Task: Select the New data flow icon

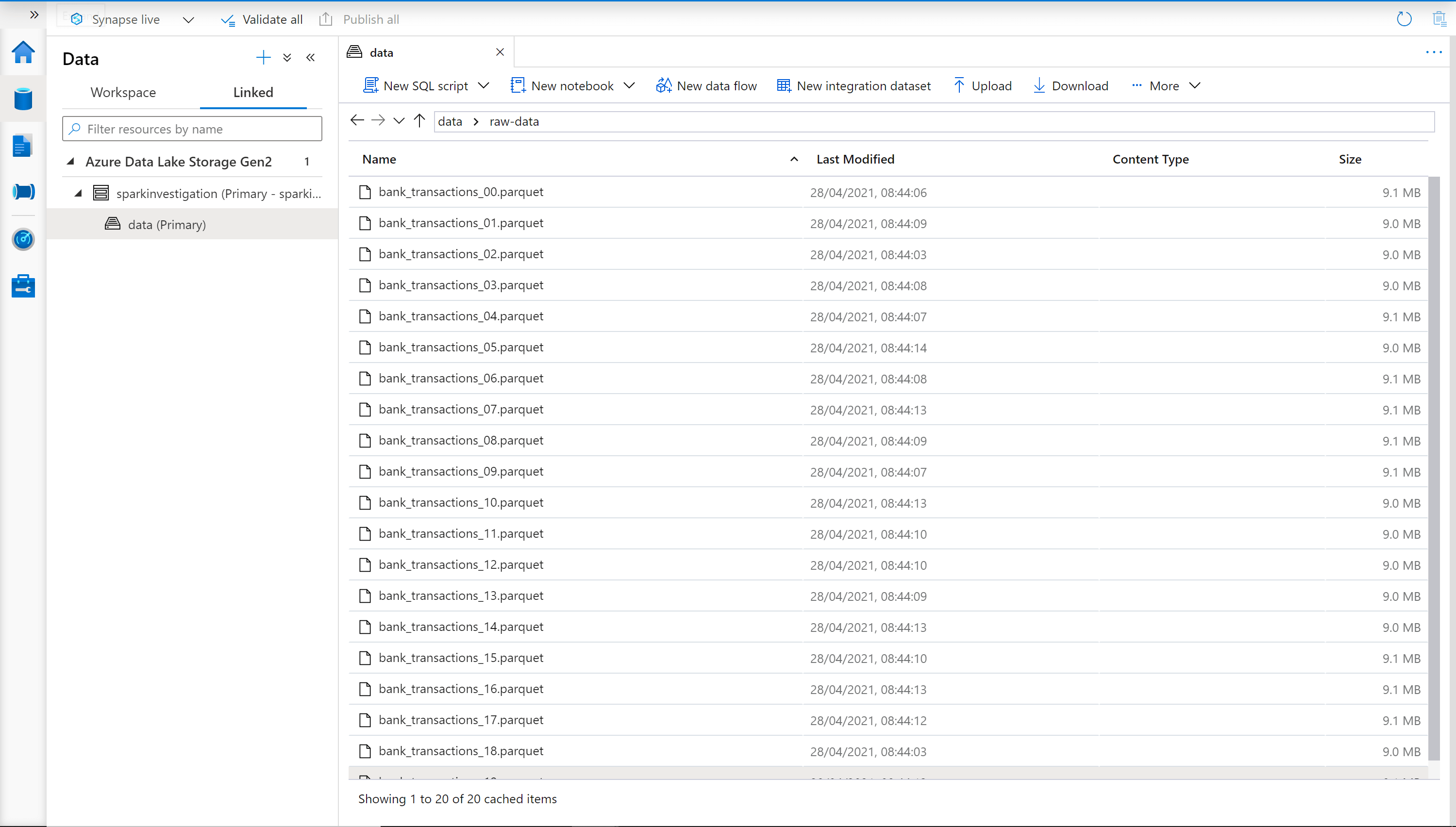Action: [662, 85]
